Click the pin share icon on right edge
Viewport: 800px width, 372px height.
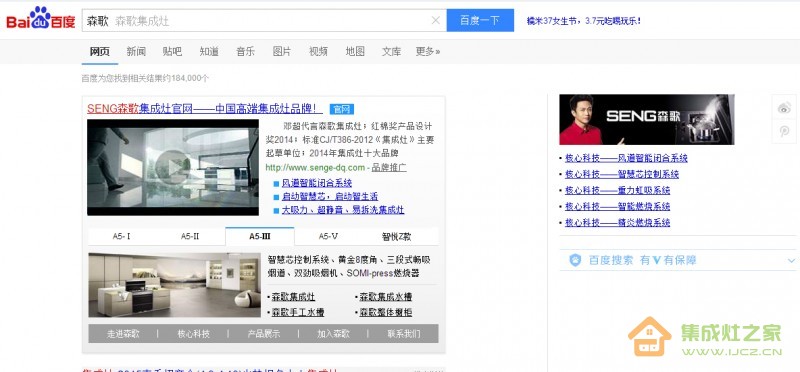[784, 131]
